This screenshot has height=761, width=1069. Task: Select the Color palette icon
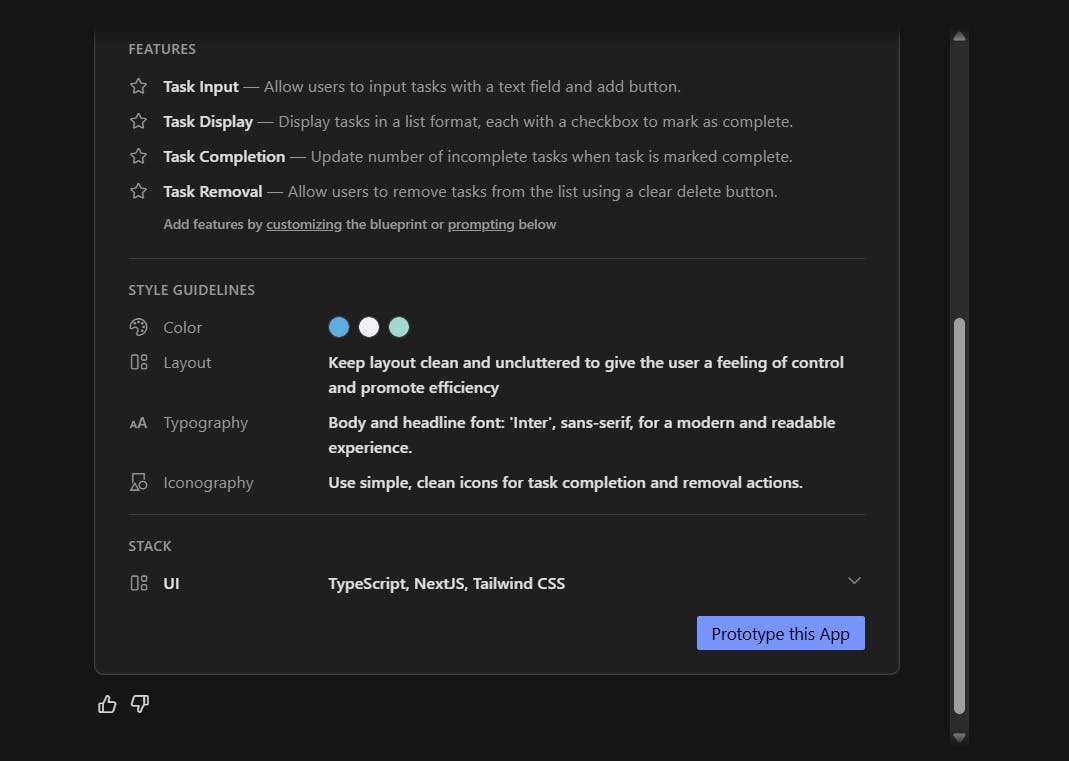[138, 327]
